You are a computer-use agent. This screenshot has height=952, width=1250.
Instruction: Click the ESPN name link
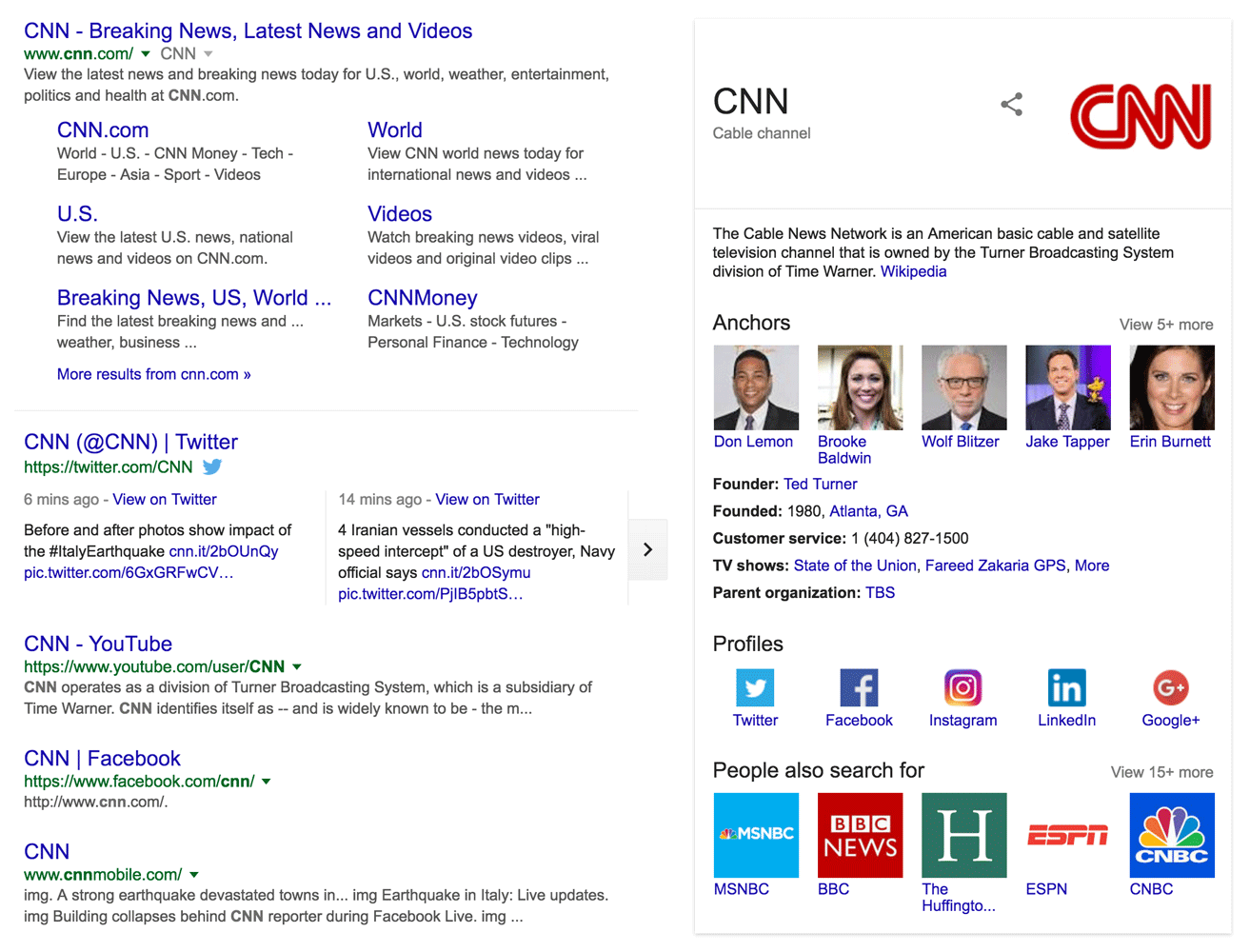click(1046, 889)
